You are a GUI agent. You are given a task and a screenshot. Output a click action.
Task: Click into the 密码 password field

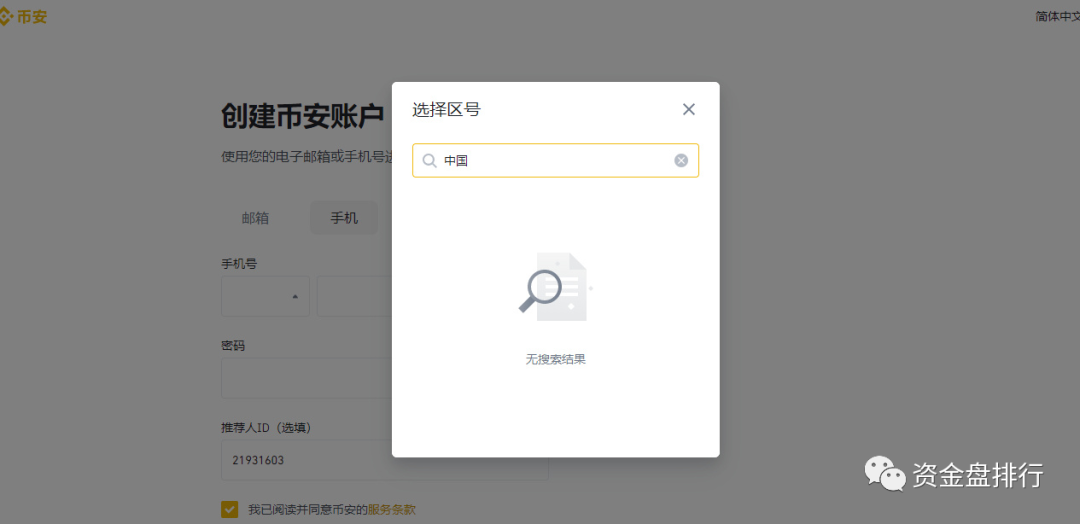pos(307,377)
